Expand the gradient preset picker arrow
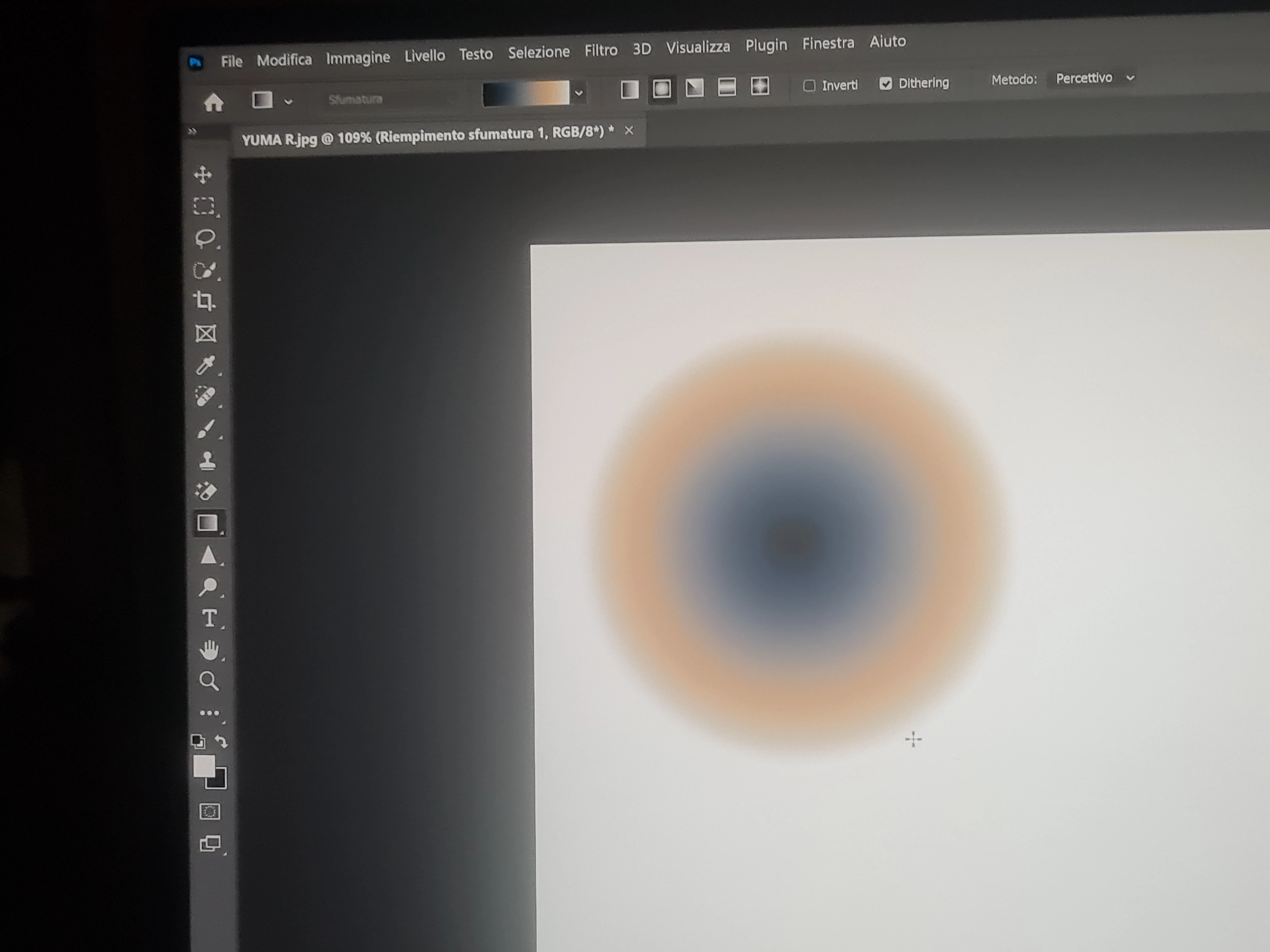This screenshot has height=952, width=1270. point(579,93)
